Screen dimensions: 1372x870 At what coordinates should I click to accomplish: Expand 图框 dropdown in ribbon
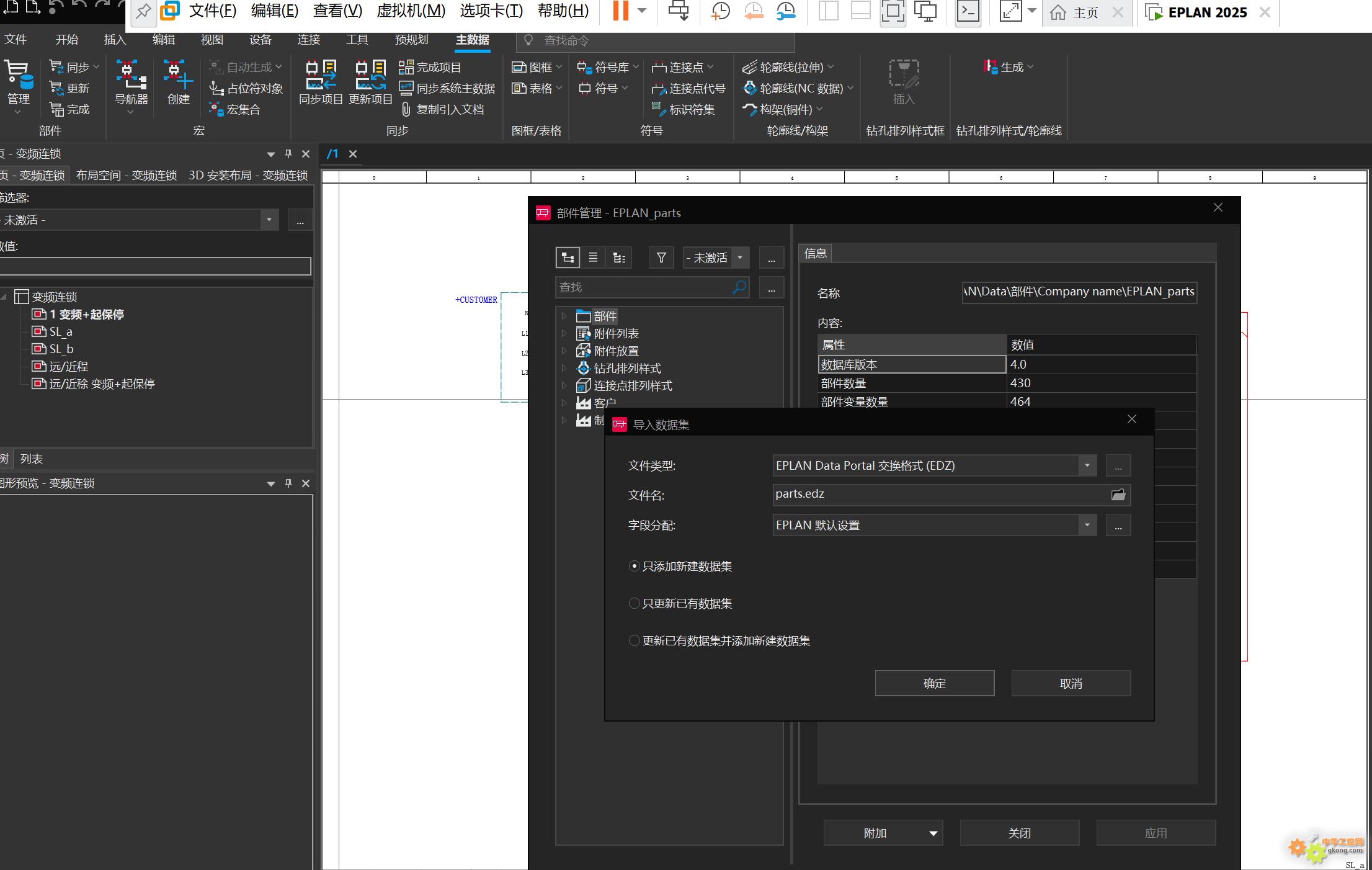559,67
